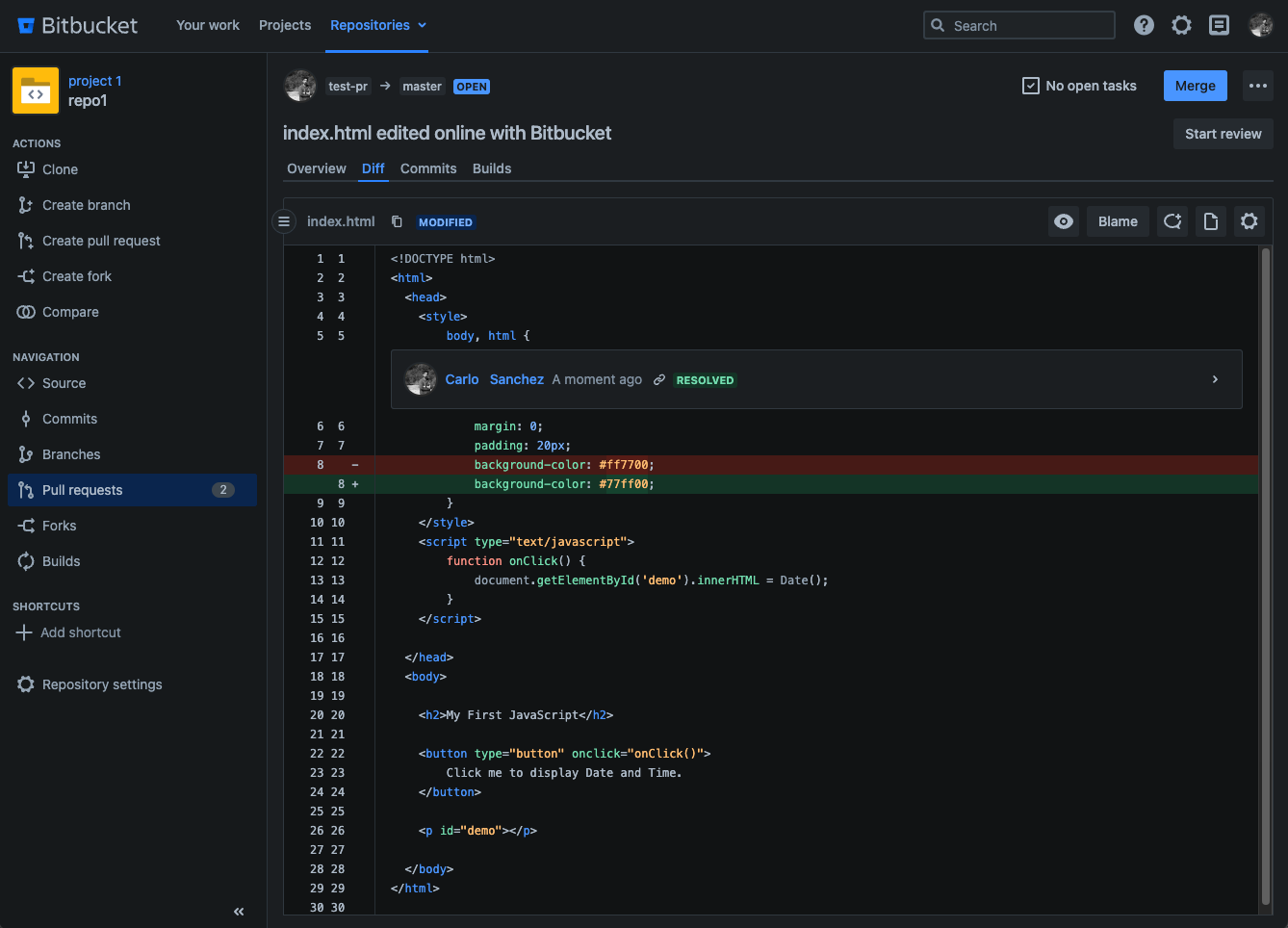Select the Diff tab

pyautogui.click(x=374, y=168)
